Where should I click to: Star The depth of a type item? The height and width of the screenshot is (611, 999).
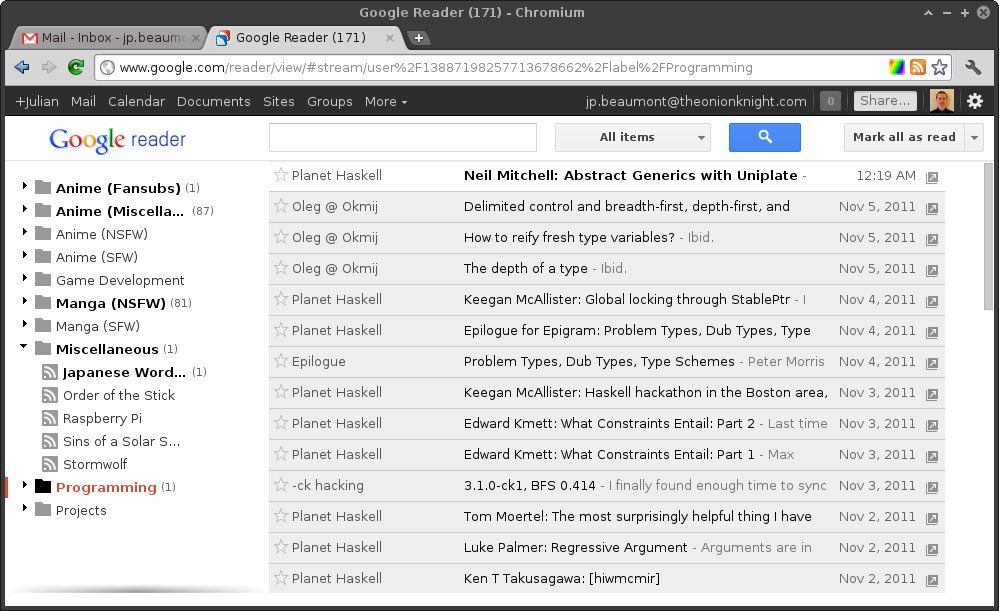[281, 268]
